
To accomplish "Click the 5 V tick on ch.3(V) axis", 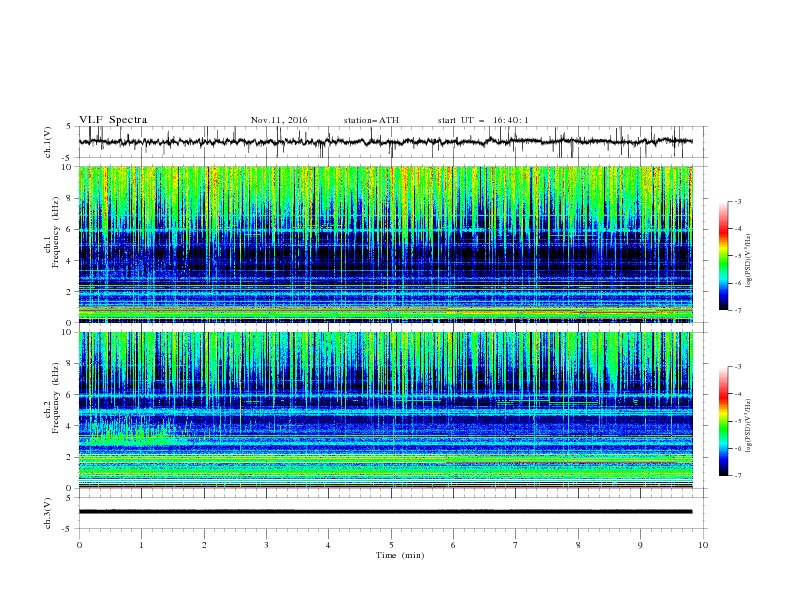I will click(x=69, y=498).
